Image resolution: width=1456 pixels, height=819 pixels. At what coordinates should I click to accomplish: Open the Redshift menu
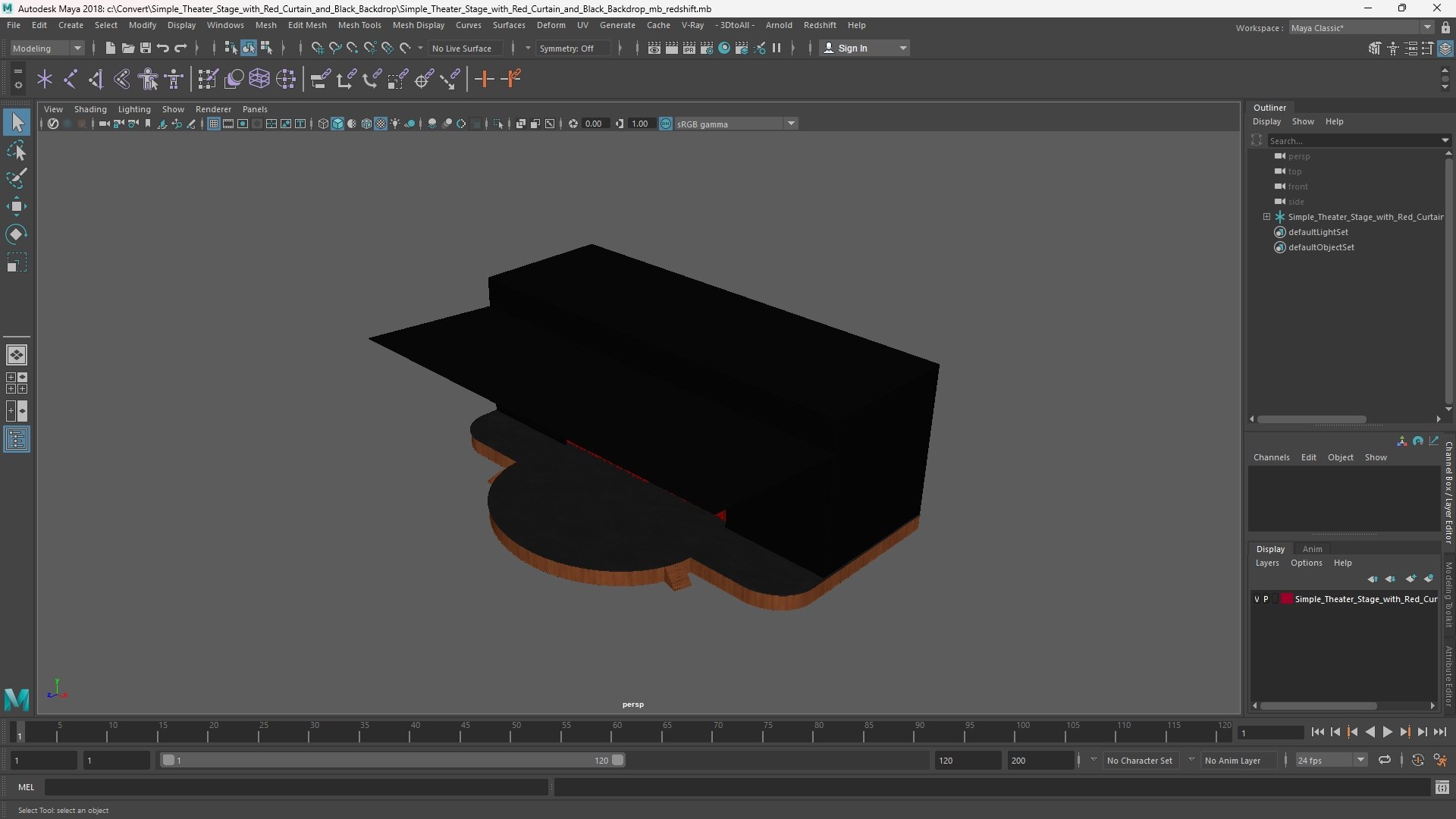(820, 25)
